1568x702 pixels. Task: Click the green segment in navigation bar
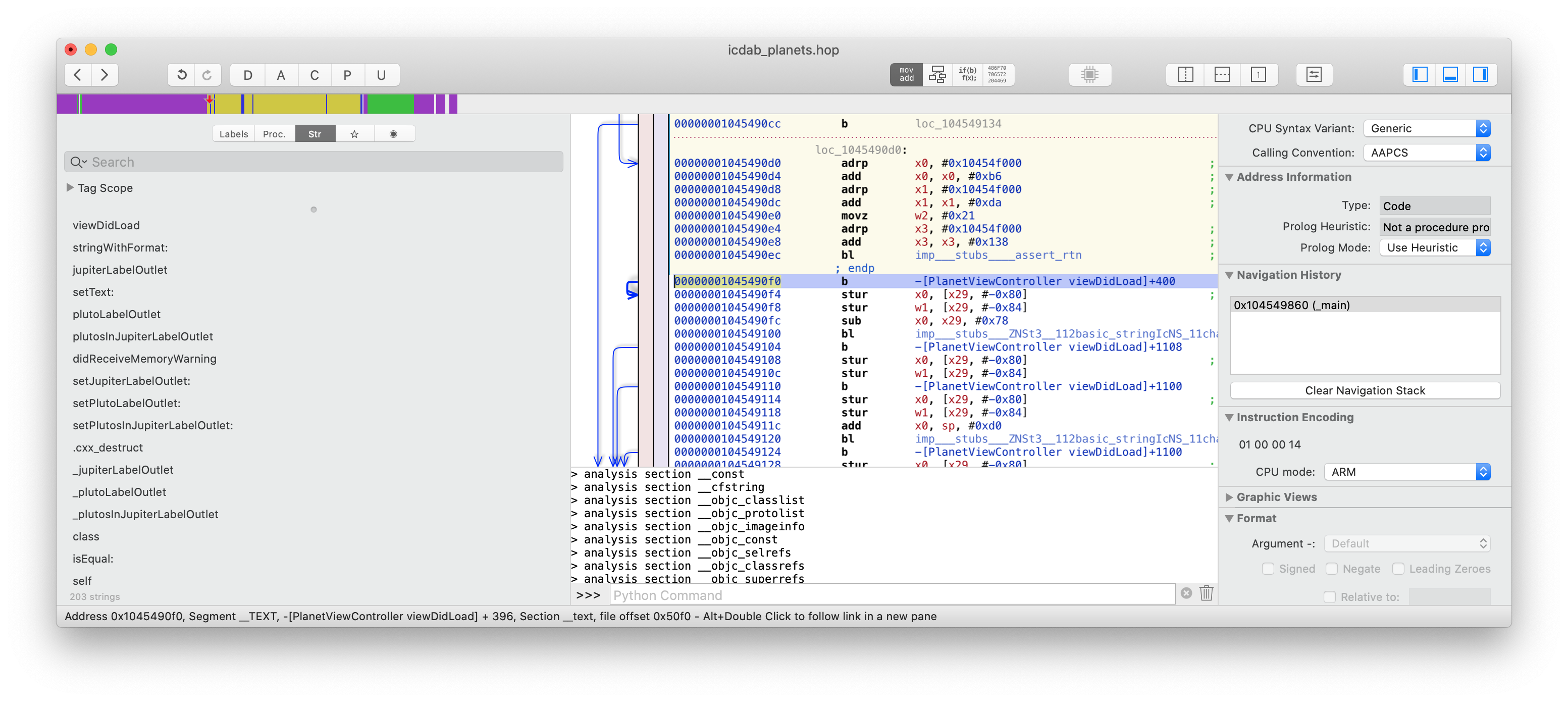390,104
